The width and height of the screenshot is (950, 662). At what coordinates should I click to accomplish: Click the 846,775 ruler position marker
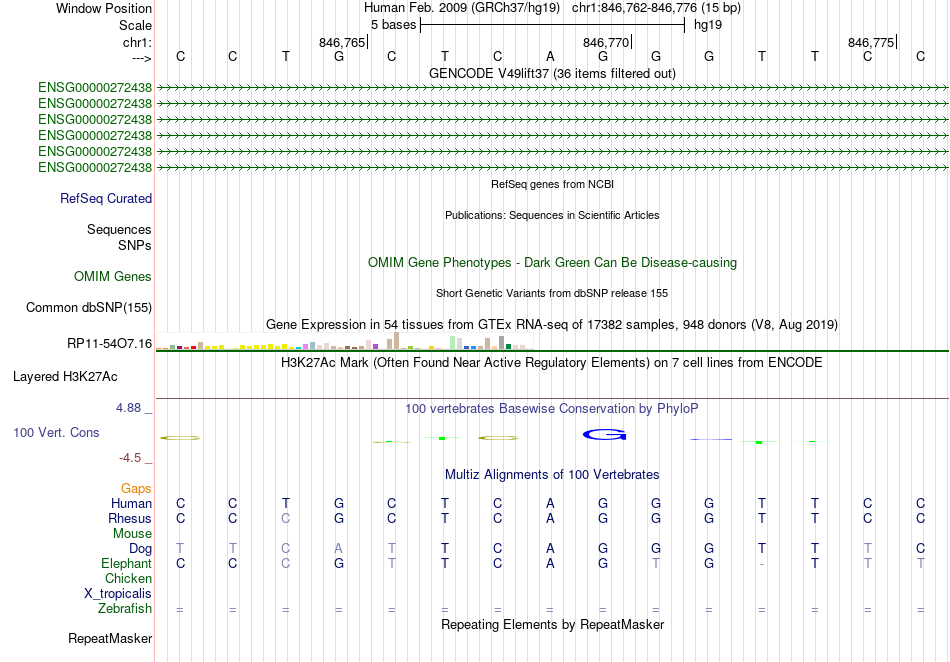[872, 42]
